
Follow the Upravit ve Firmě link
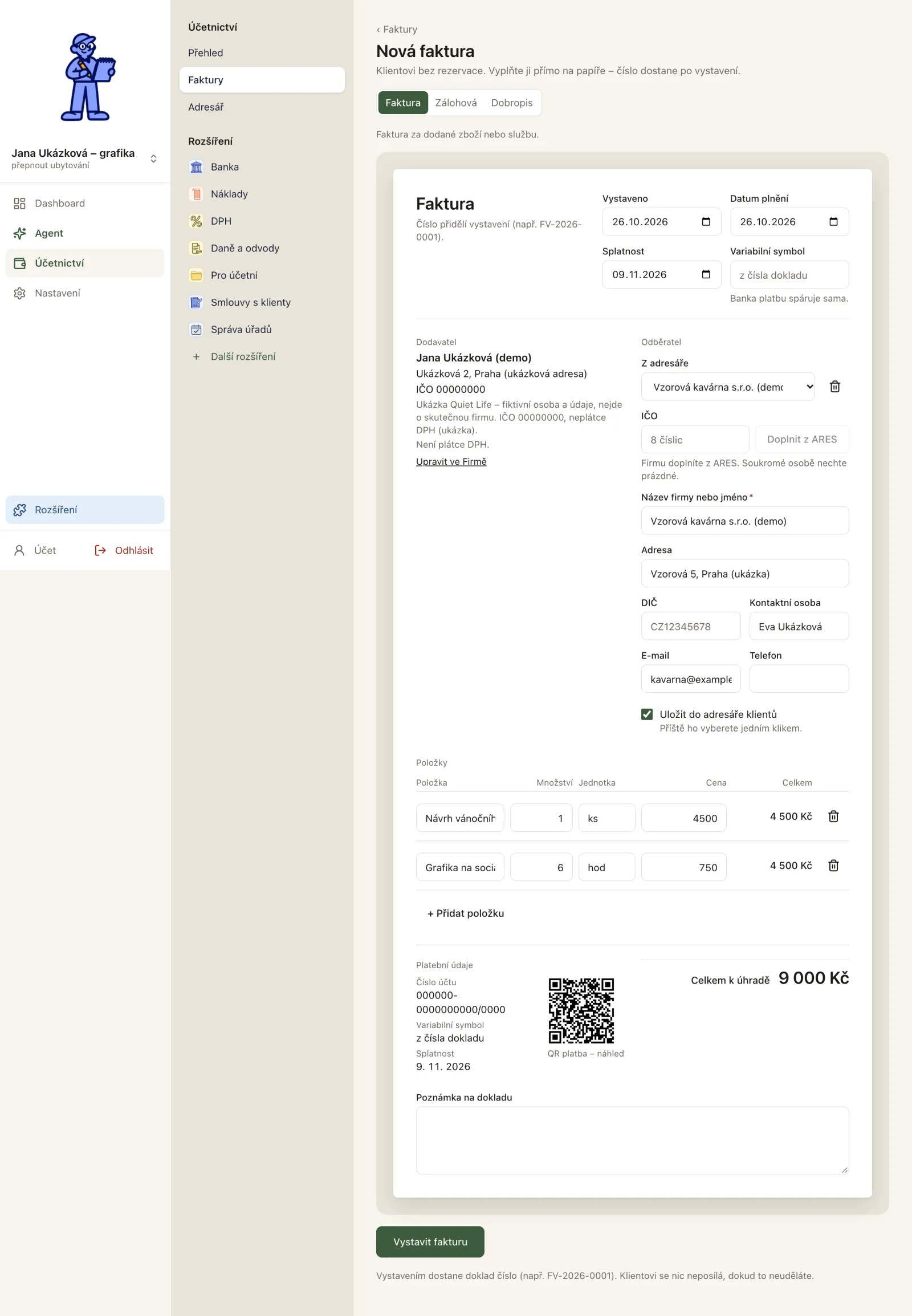click(451, 462)
